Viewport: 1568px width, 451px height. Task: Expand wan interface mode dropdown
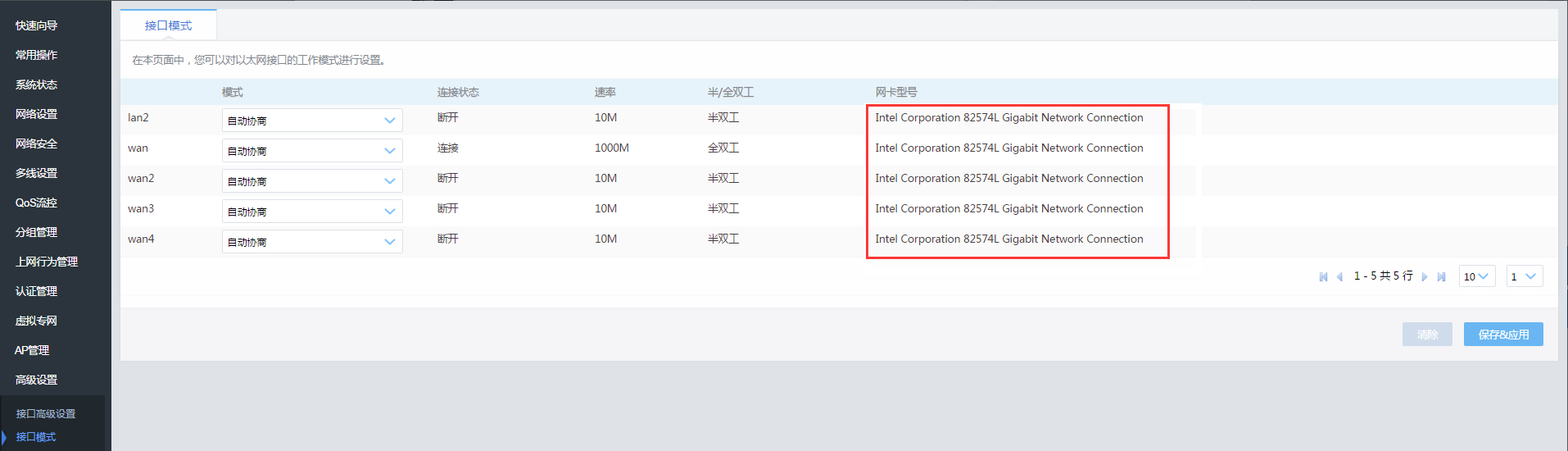pyautogui.click(x=311, y=151)
